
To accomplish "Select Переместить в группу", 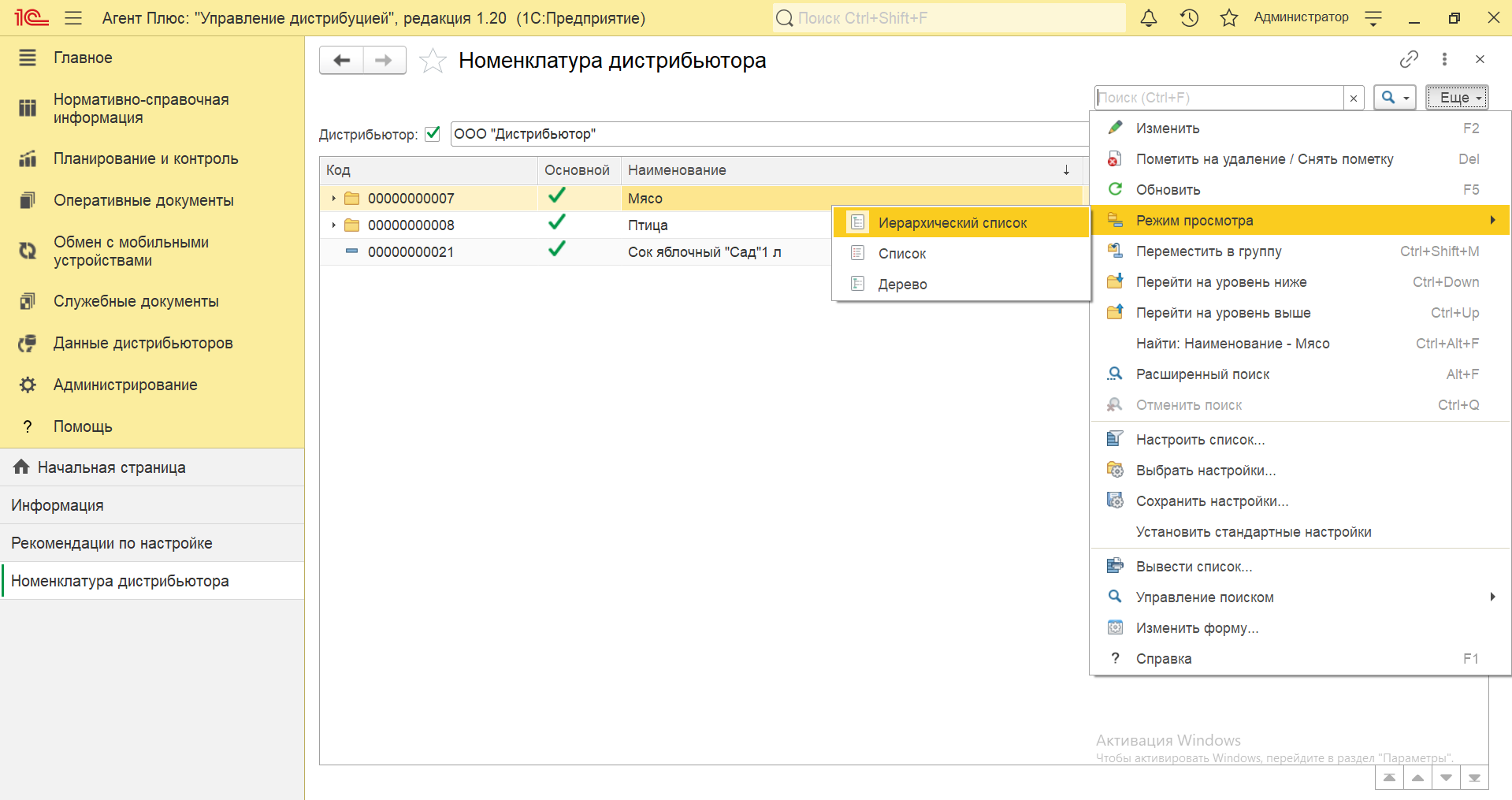I will click(1300, 251).
